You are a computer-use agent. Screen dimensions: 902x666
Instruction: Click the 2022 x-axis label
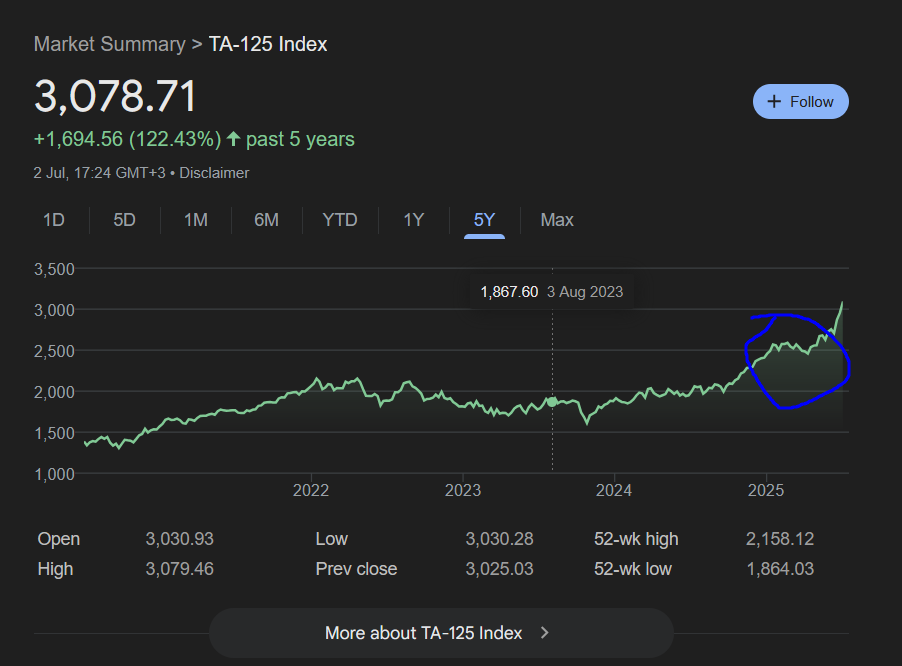[311, 490]
